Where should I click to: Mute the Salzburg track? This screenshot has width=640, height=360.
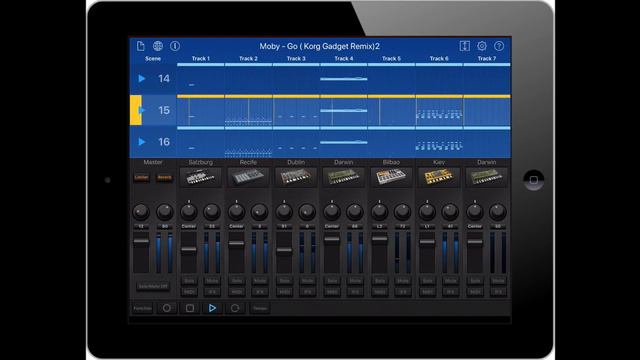click(212, 281)
